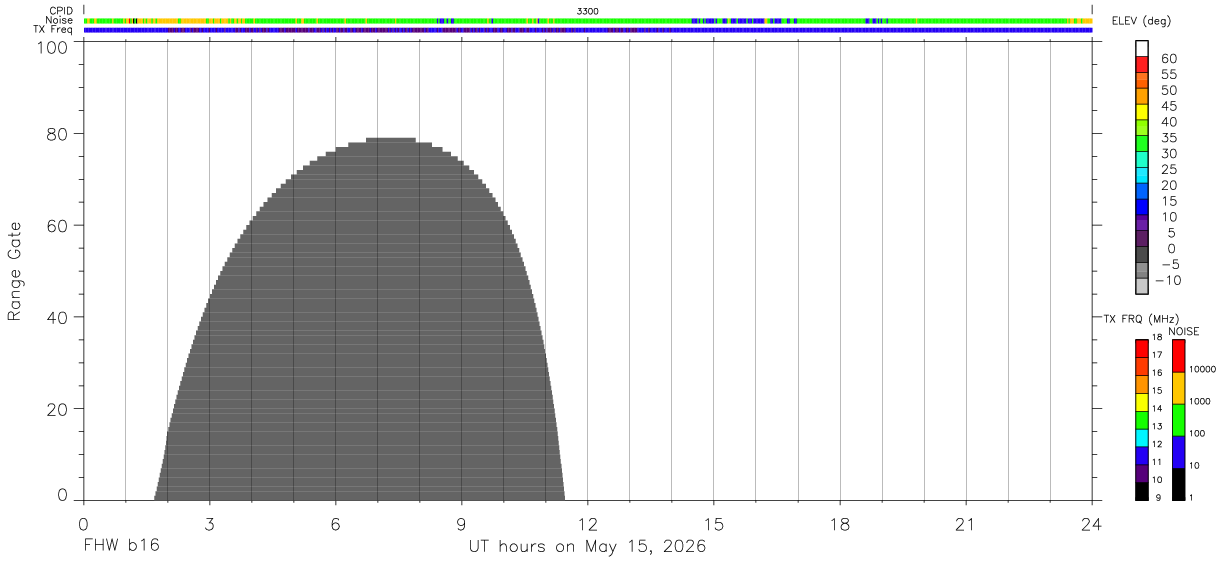This screenshot has height=567, width=1228.
Task: Click the 24 tick label on time axis
Action: tap(1092, 524)
